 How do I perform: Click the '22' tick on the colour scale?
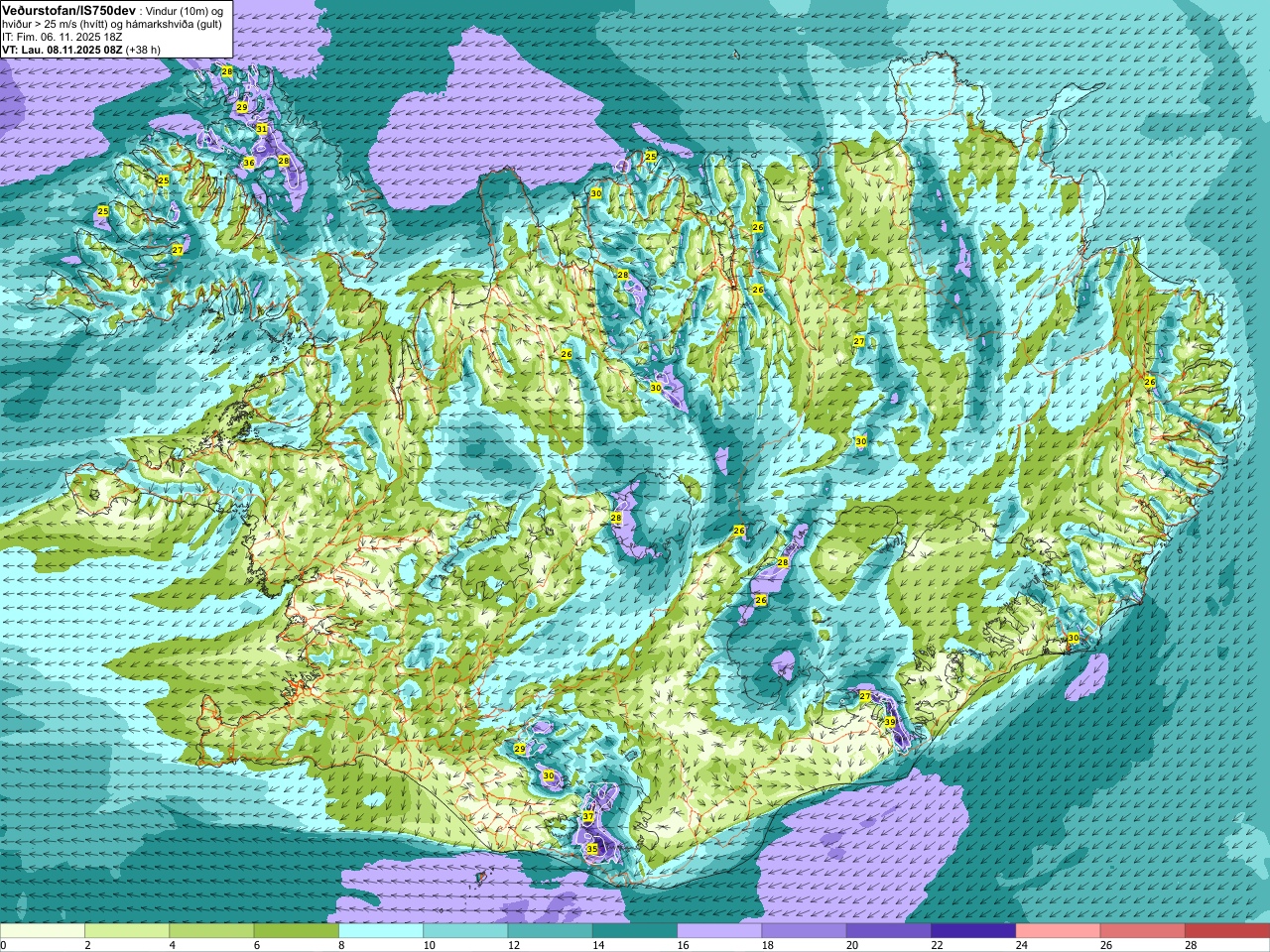[937, 945]
